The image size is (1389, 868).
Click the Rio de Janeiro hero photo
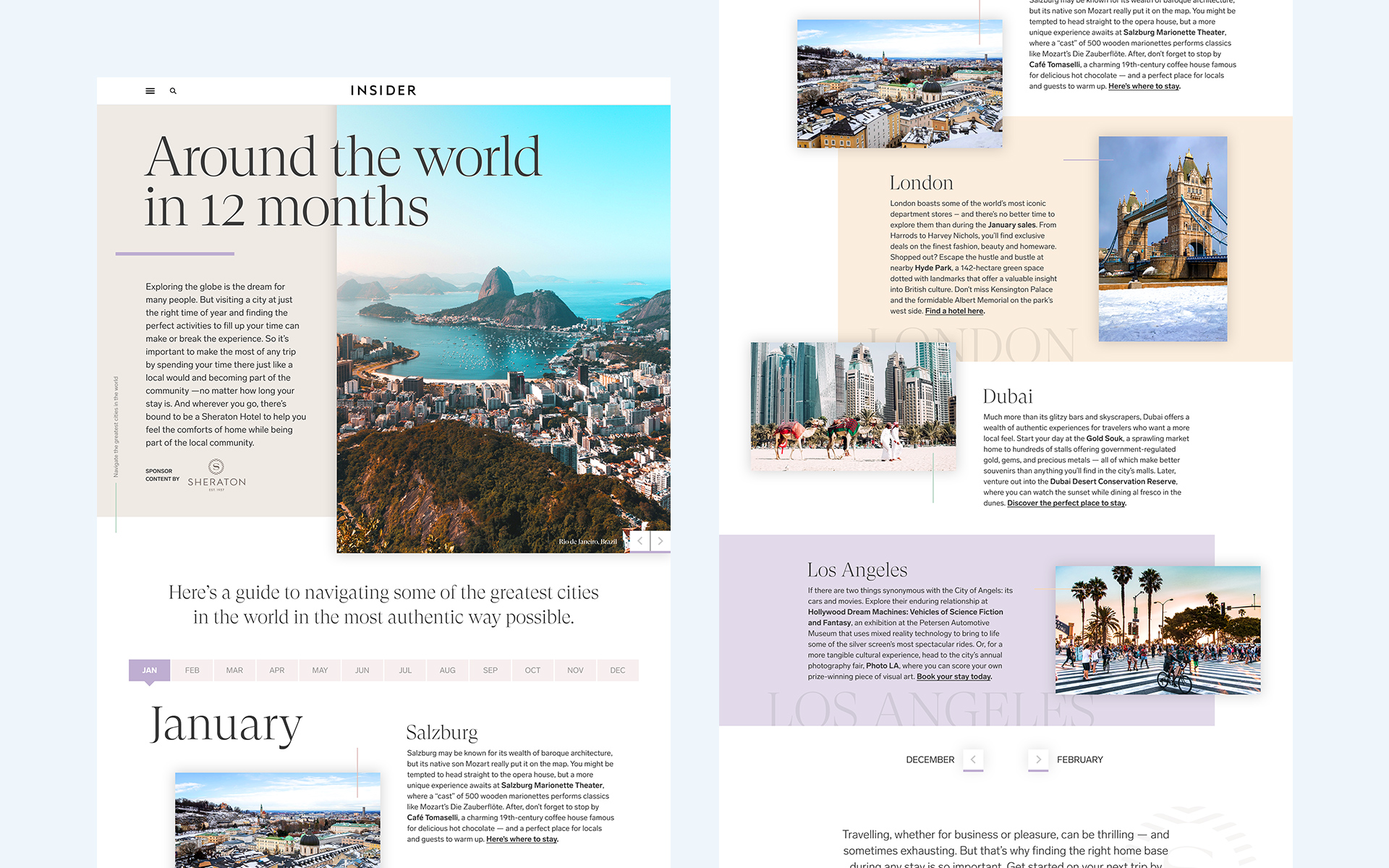pyautogui.click(x=504, y=329)
